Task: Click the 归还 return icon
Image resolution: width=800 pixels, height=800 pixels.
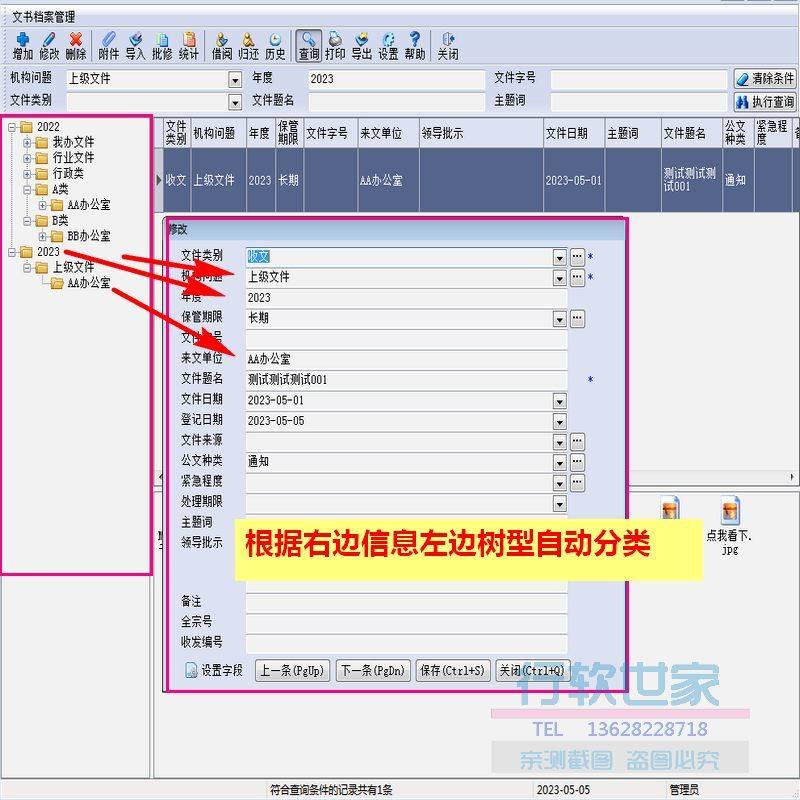Action: [x=248, y=46]
